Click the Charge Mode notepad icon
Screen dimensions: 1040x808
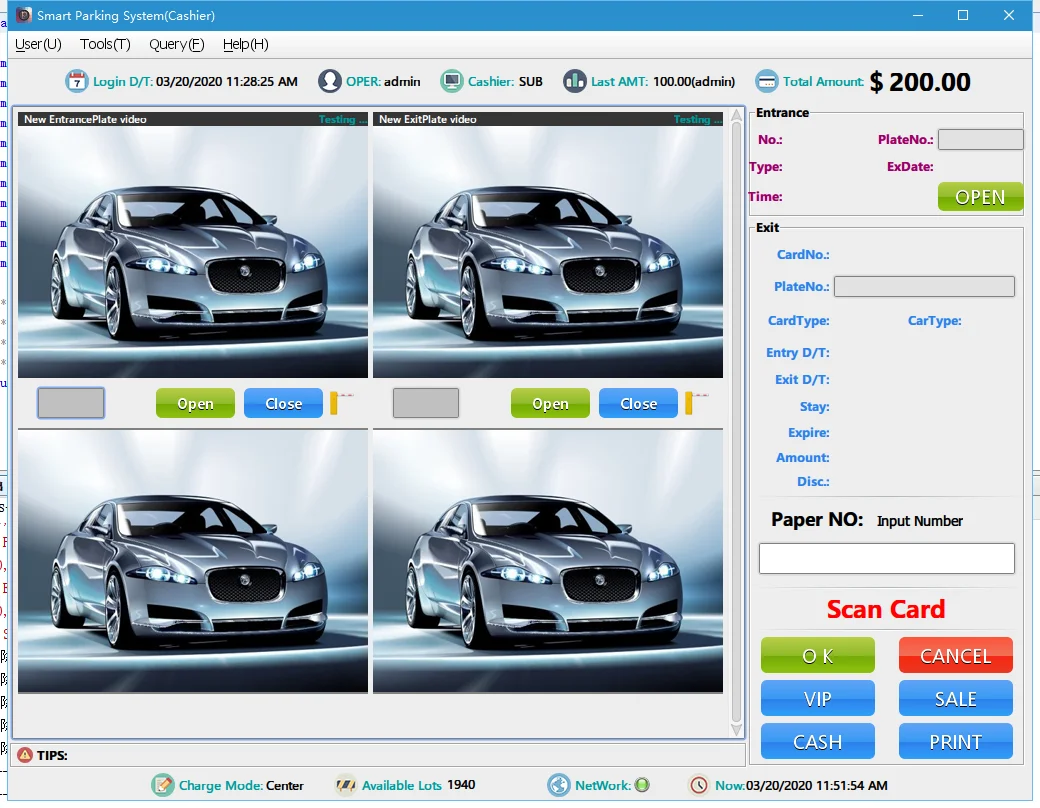[162, 785]
